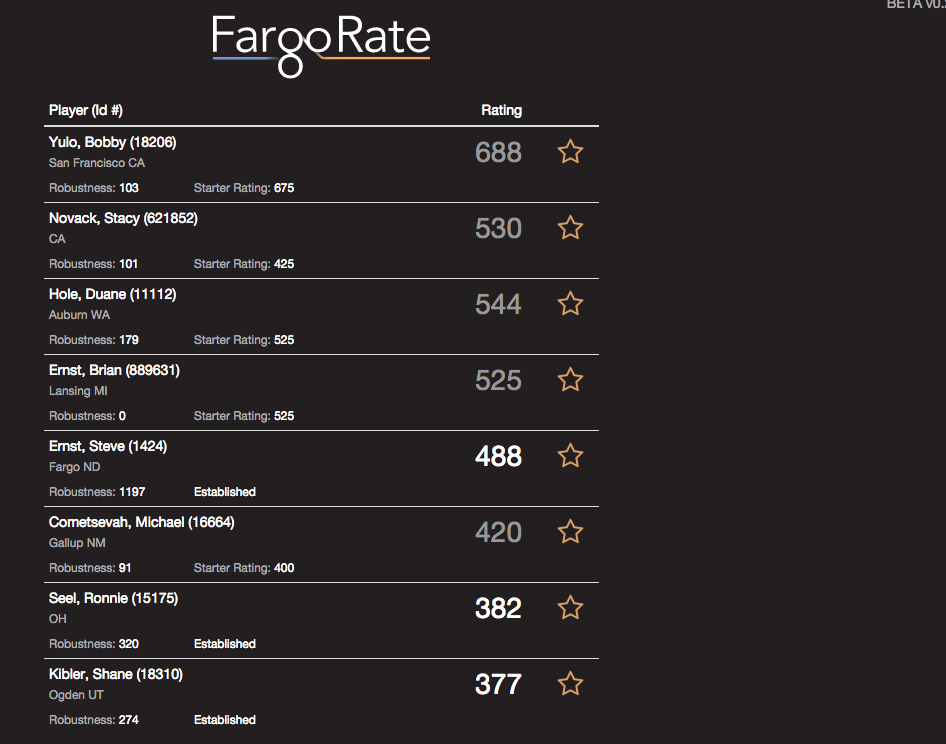Click Kibler, Shane (18310) name
The image size is (946, 744).
[x=115, y=675]
